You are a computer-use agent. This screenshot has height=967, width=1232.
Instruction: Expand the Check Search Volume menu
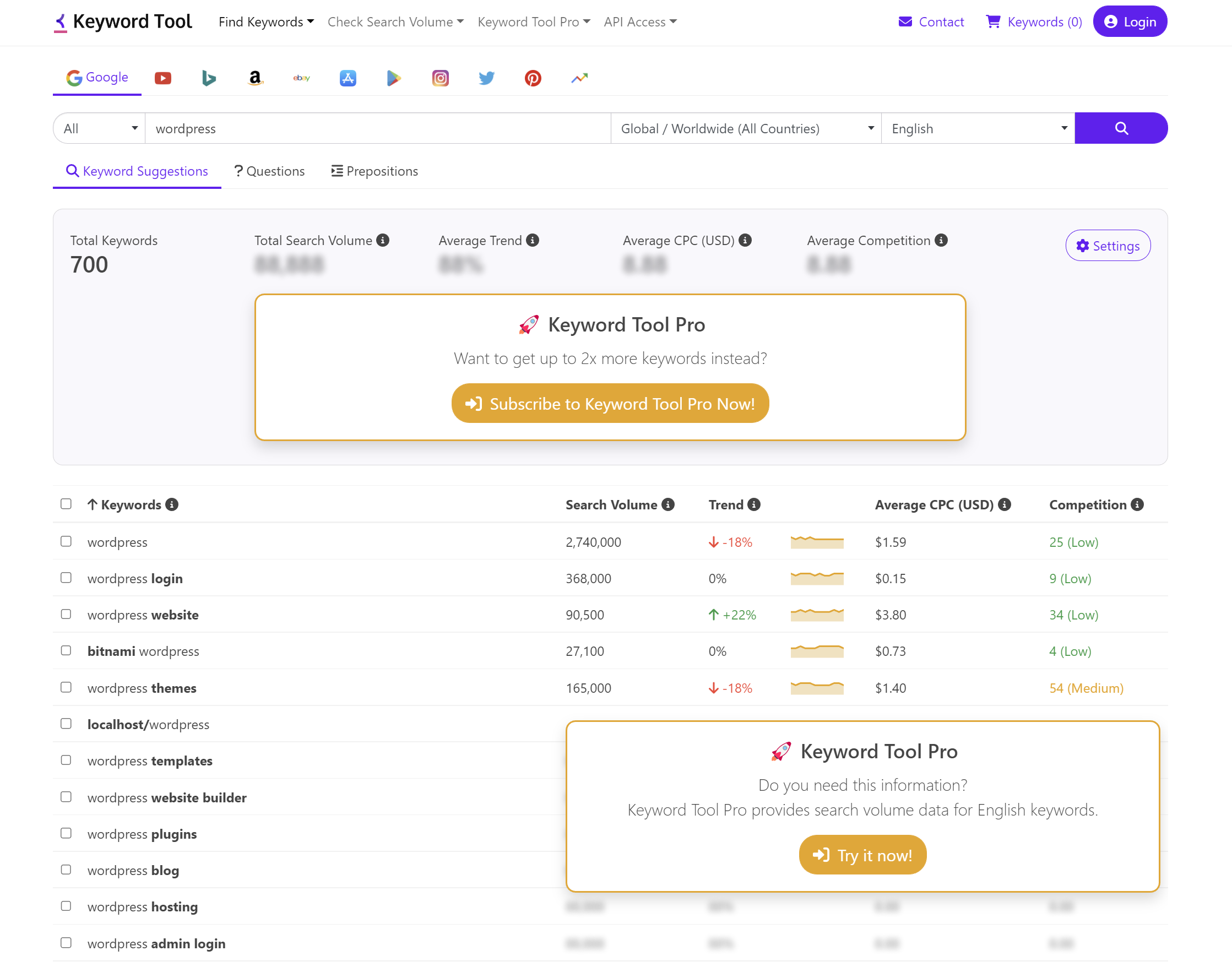(396, 21)
